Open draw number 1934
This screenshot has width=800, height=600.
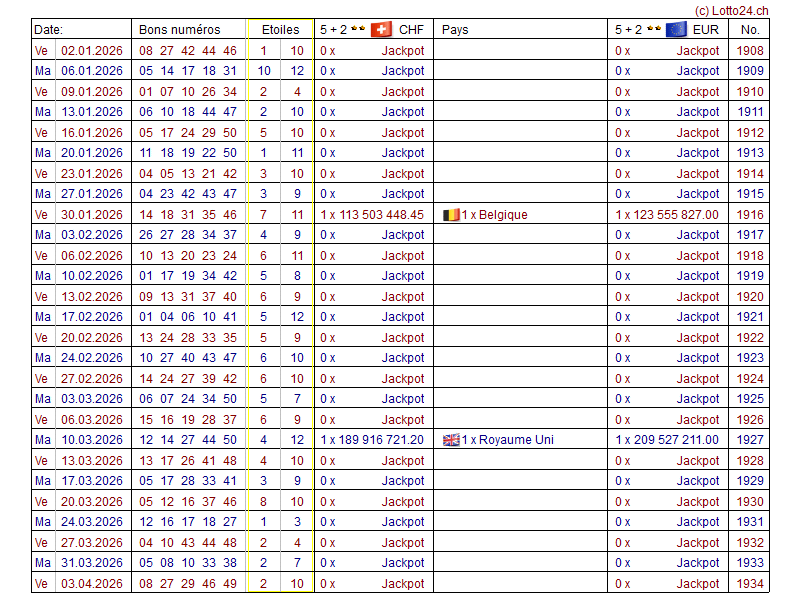click(x=750, y=584)
